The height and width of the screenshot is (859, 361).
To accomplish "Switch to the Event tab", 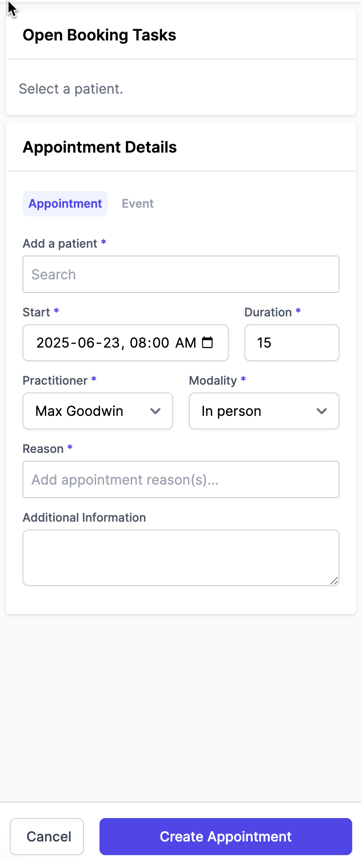I will click(137, 204).
